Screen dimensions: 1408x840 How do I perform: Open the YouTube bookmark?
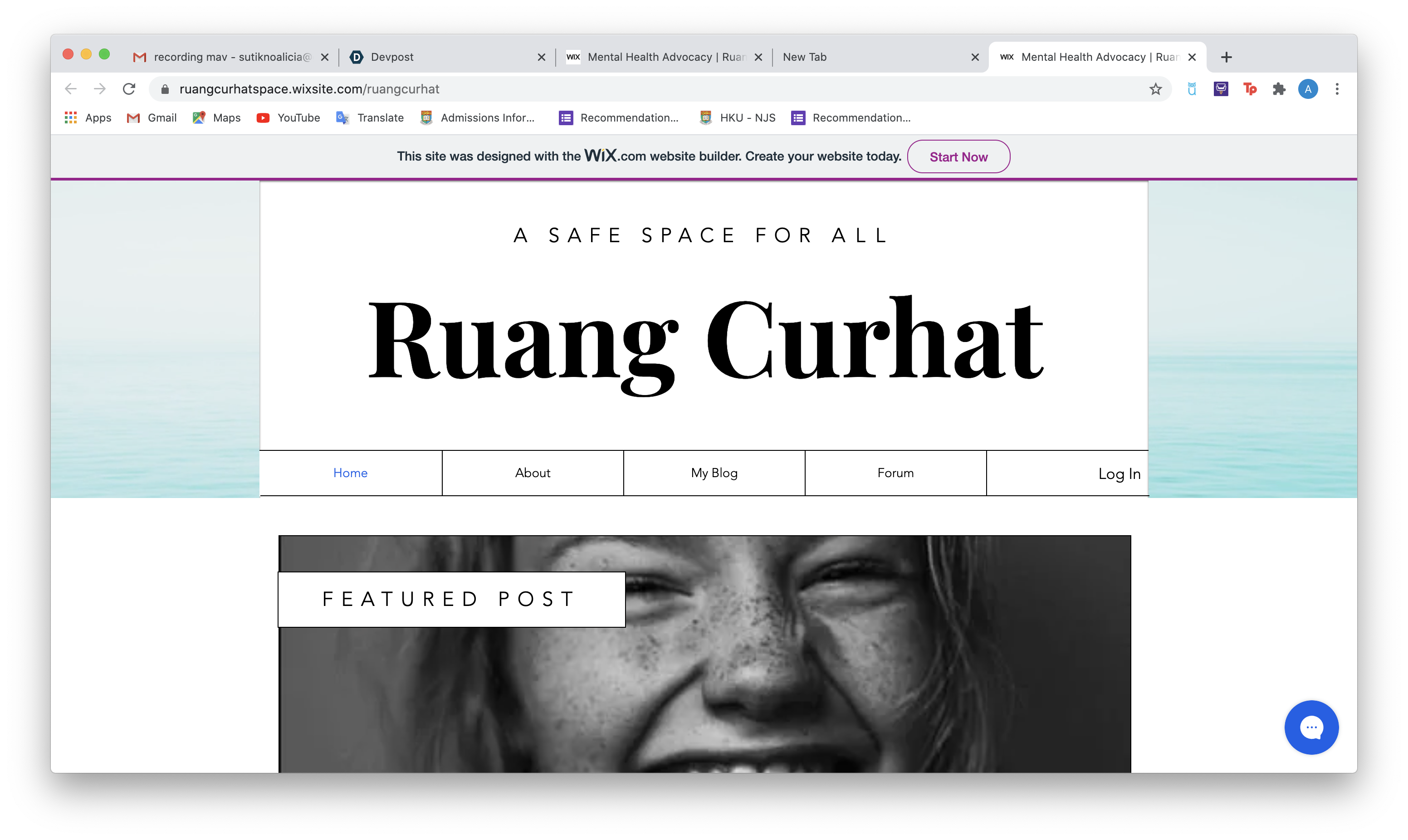point(288,118)
